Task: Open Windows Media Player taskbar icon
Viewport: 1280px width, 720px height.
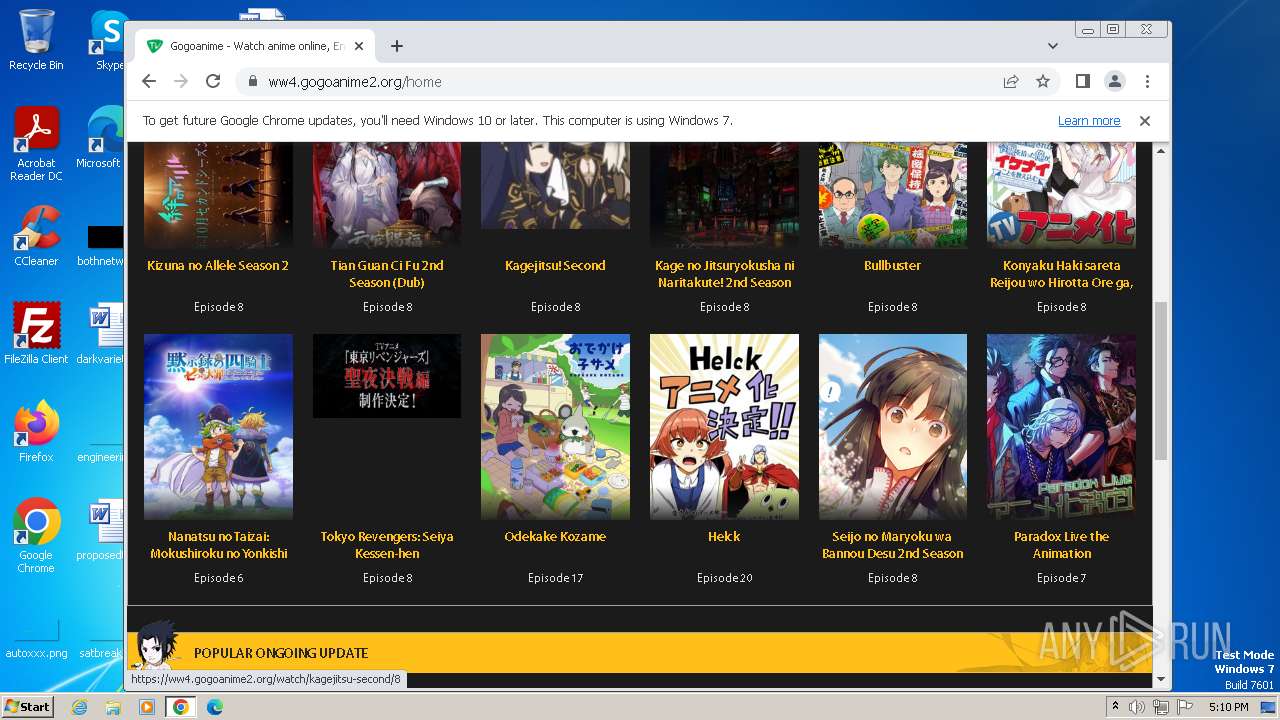Action: coord(147,707)
